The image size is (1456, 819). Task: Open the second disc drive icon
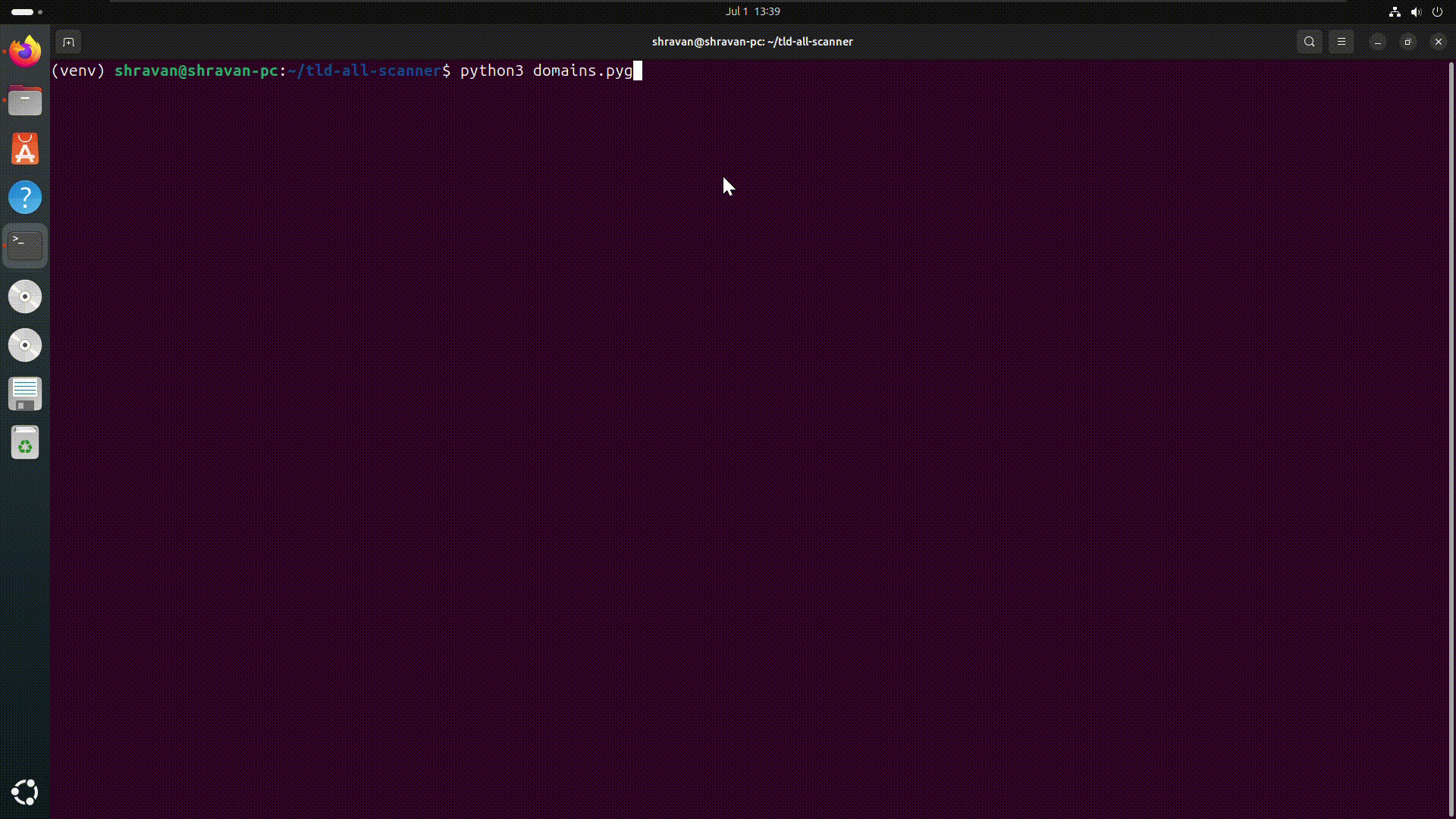(x=25, y=345)
